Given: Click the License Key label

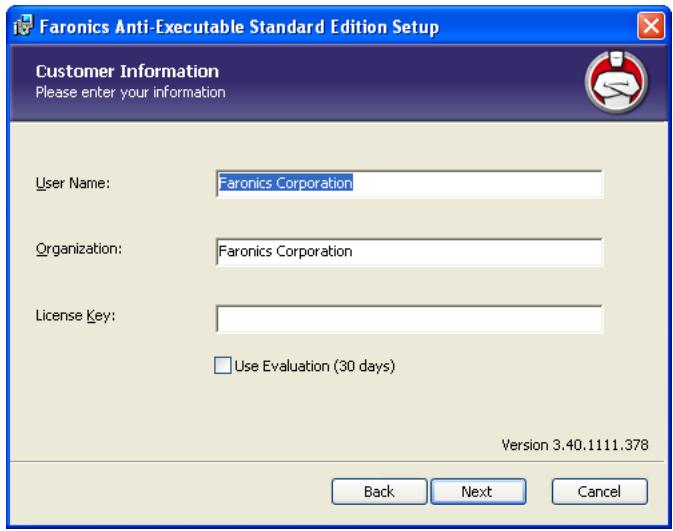Looking at the screenshot, I should 76,316.
